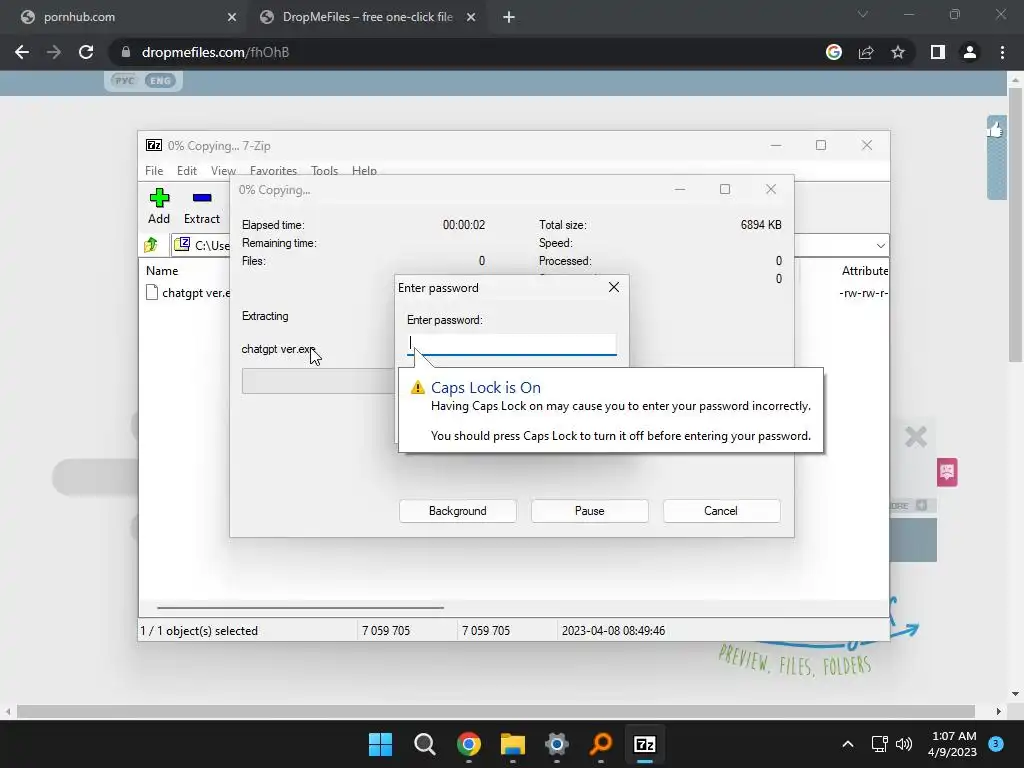The height and width of the screenshot is (768, 1024).
Task: Click the chatgpt ver file icon in the list
Action: [152, 293]
